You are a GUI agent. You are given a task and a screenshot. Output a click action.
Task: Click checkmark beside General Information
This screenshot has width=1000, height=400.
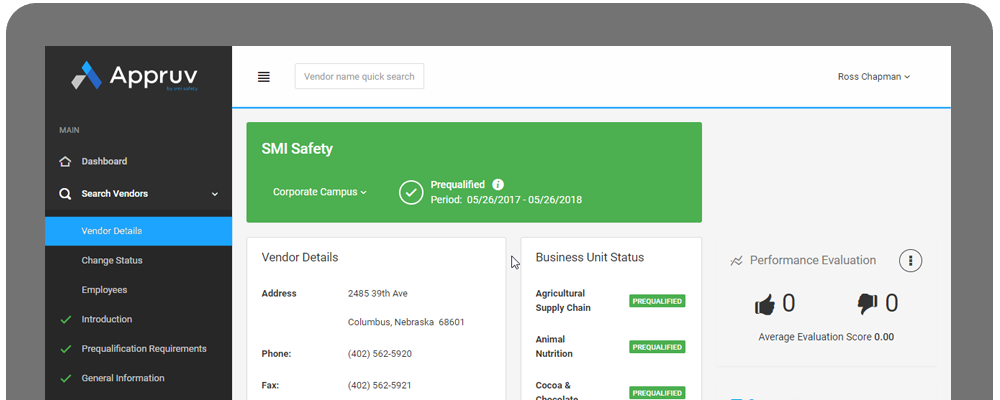click(65, 378)
